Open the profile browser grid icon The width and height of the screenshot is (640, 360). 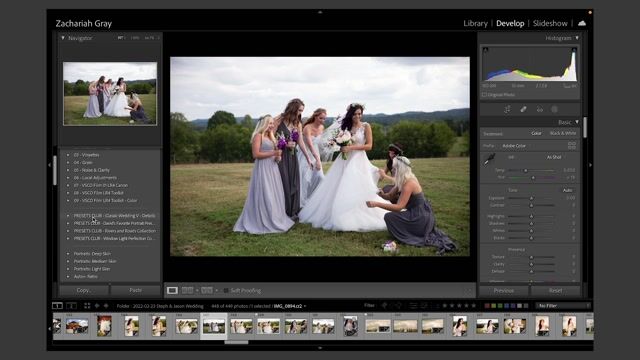click(x=572, y=145)
